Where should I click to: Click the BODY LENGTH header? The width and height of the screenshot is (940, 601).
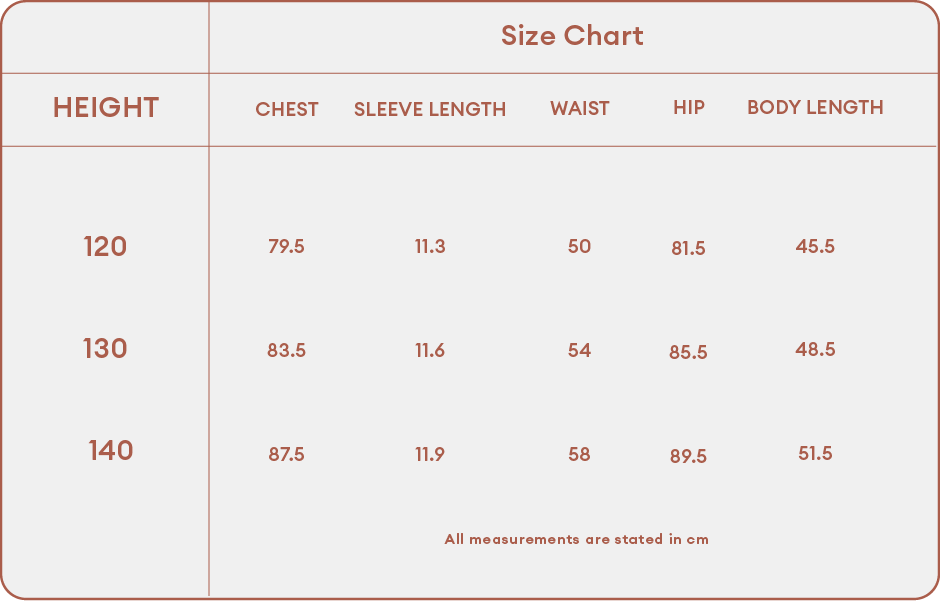coord(815,107)
